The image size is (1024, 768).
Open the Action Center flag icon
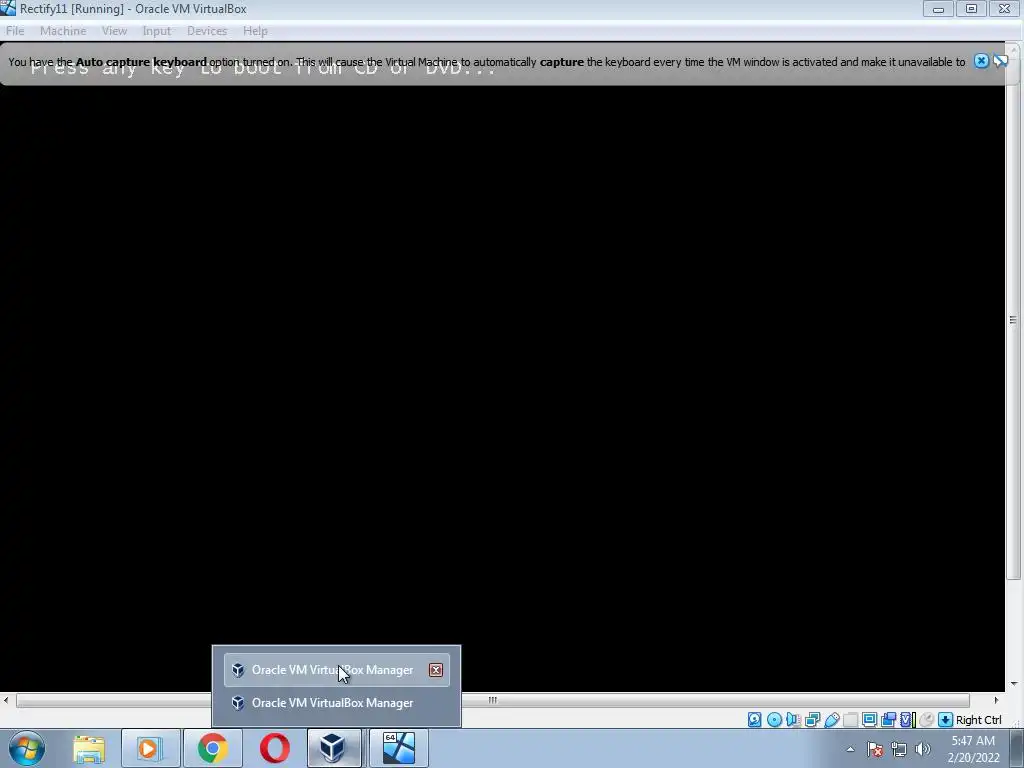click(x=875, y=749)
